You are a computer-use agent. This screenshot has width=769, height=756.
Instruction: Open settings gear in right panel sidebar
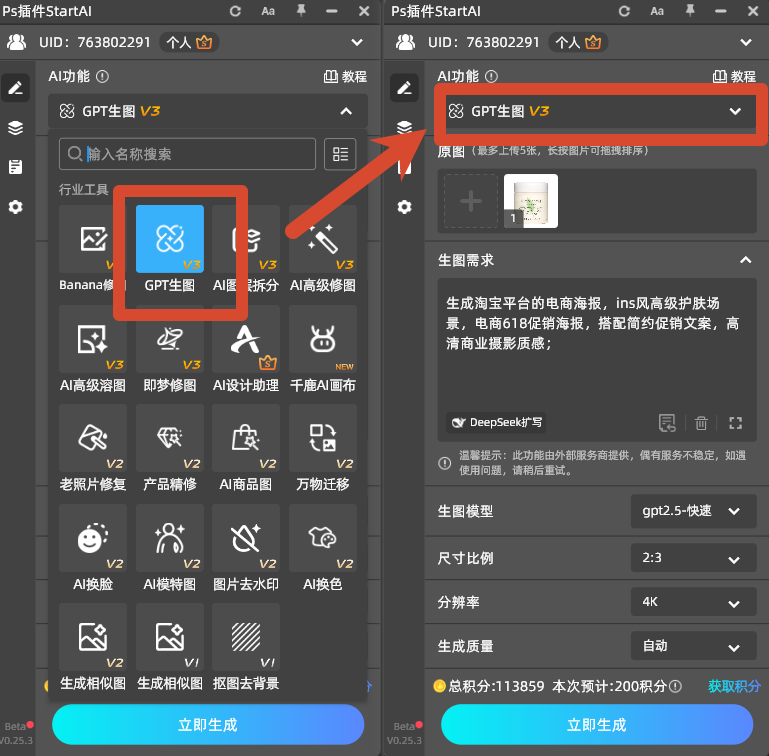click(x=404, y=207)
